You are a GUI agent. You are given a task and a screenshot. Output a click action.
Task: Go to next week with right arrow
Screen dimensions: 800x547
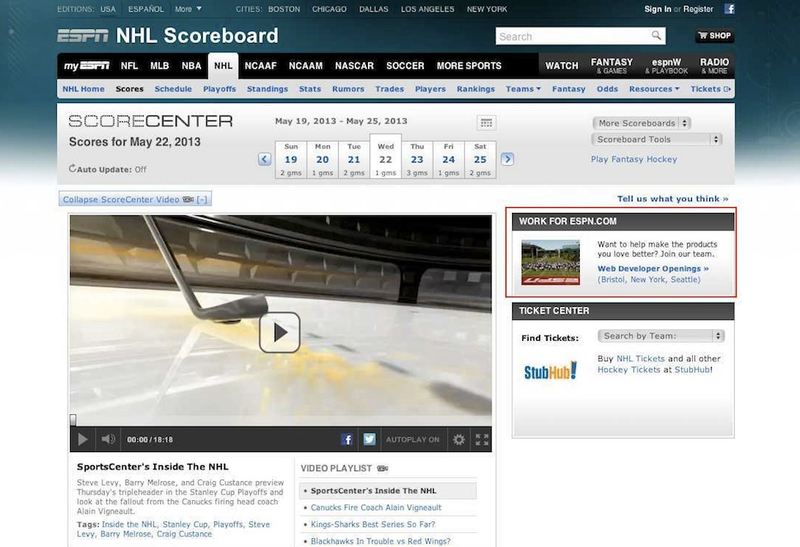pyautogui.click(x=507, y=159)
